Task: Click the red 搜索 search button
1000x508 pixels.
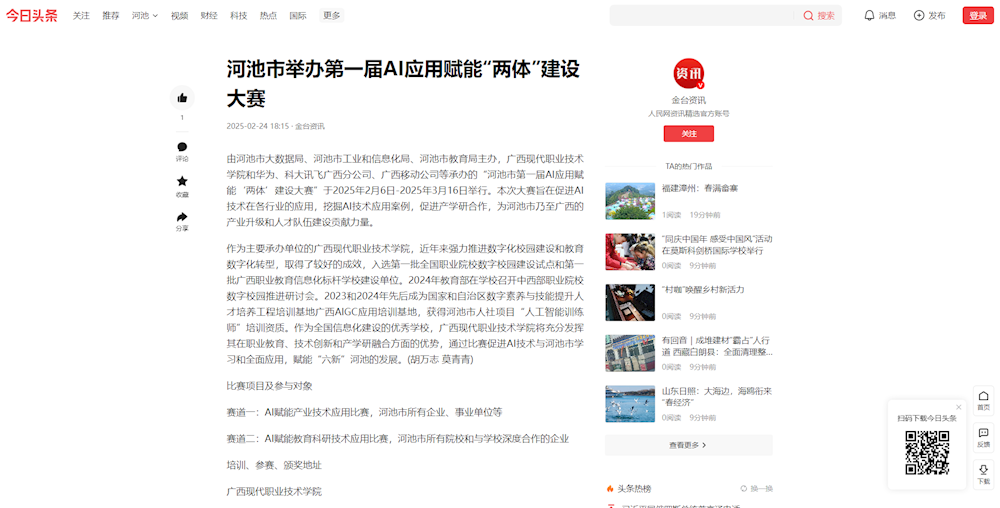Action: (819, 15)
